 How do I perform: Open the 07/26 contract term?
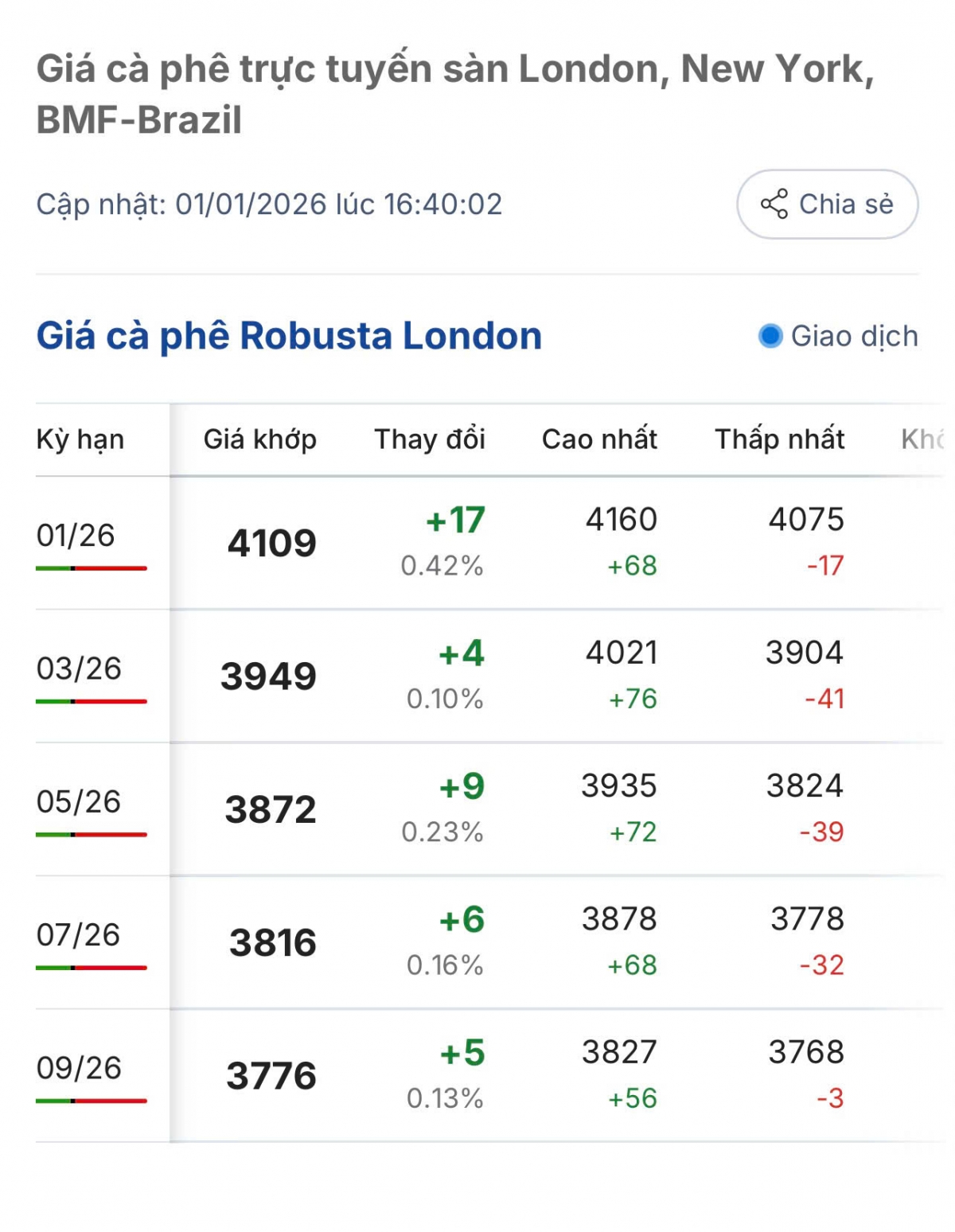(x=78, y=935)
